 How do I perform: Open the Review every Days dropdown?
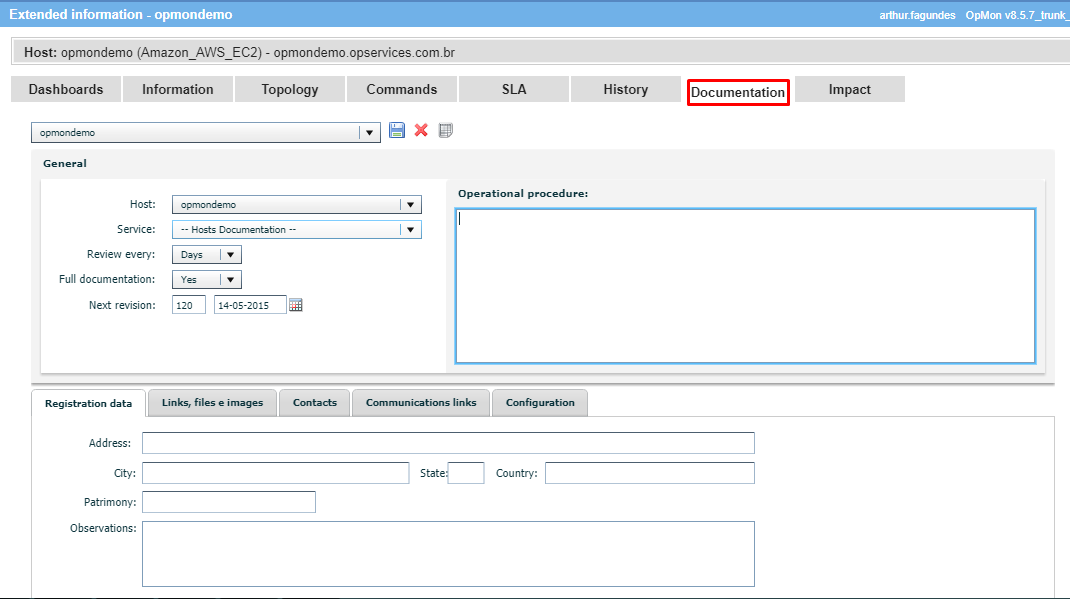(231, 254)
